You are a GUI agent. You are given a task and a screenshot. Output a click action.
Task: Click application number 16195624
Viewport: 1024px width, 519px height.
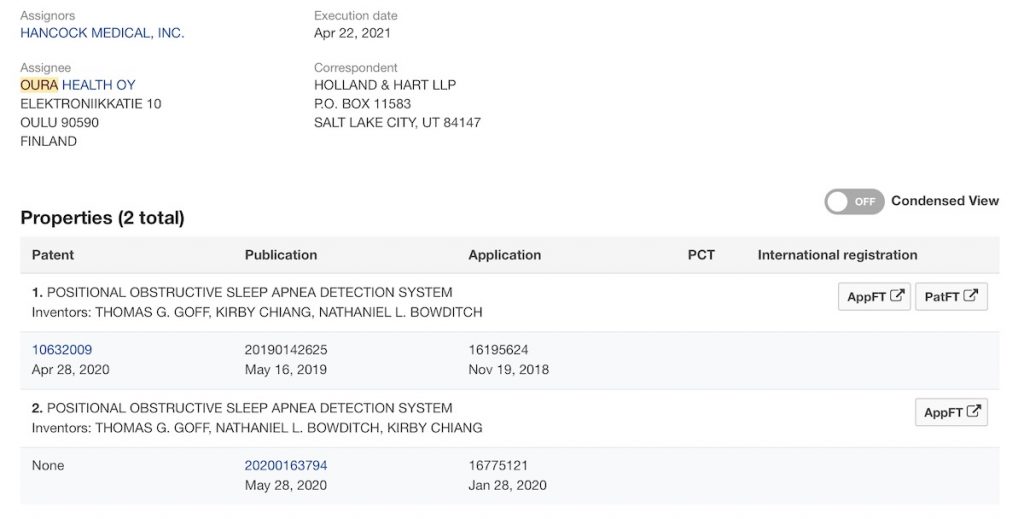coord(498,350)
